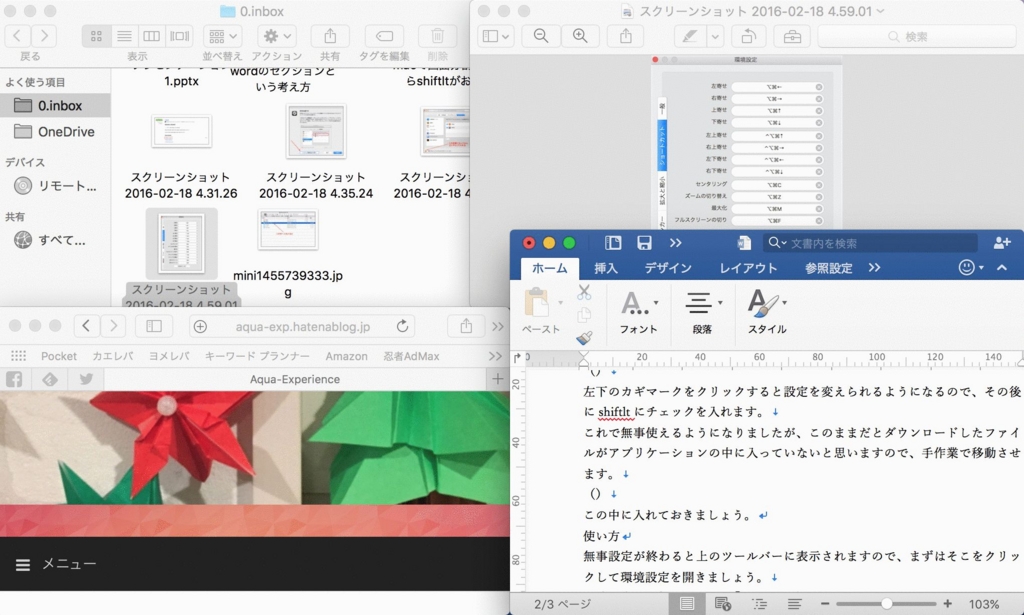Screen dimensions: 1024x615
Task: Click the Safari address bar aqua-exp.hatenablog.jp
Action: click(302, 326)
